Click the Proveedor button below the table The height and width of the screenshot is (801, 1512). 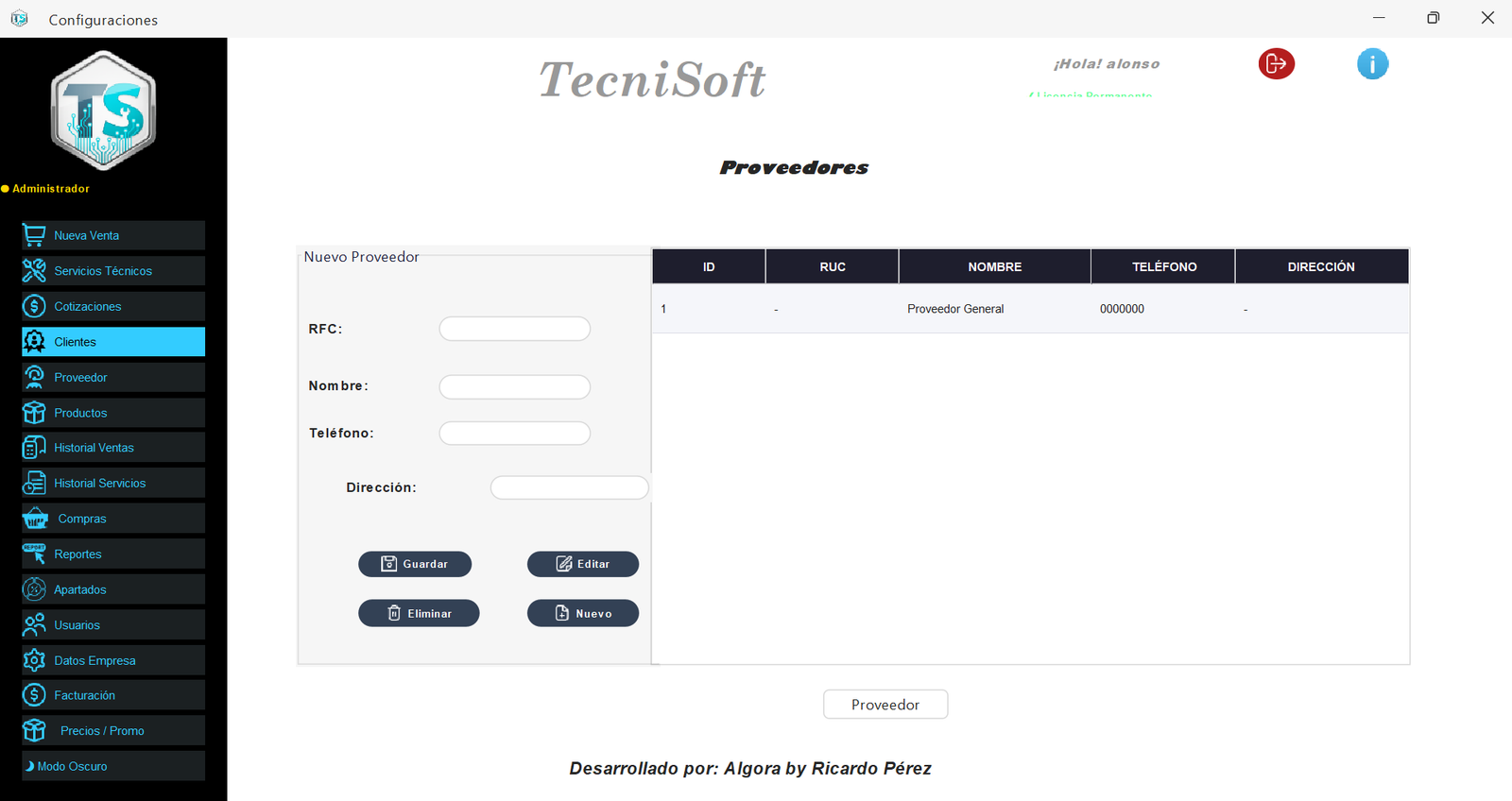pos(885,705)
